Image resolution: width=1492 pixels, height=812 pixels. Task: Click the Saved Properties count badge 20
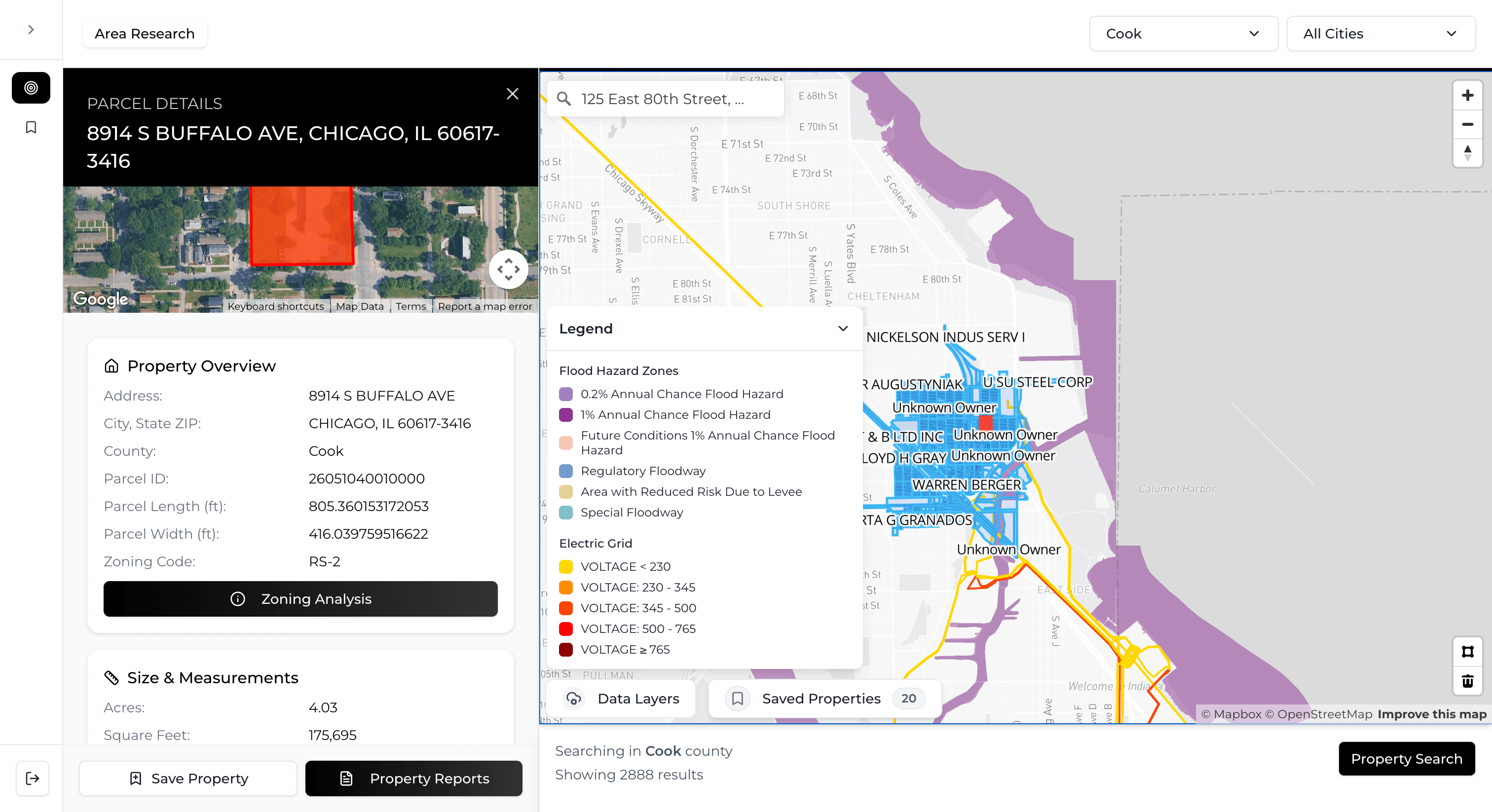pos(908,699)
